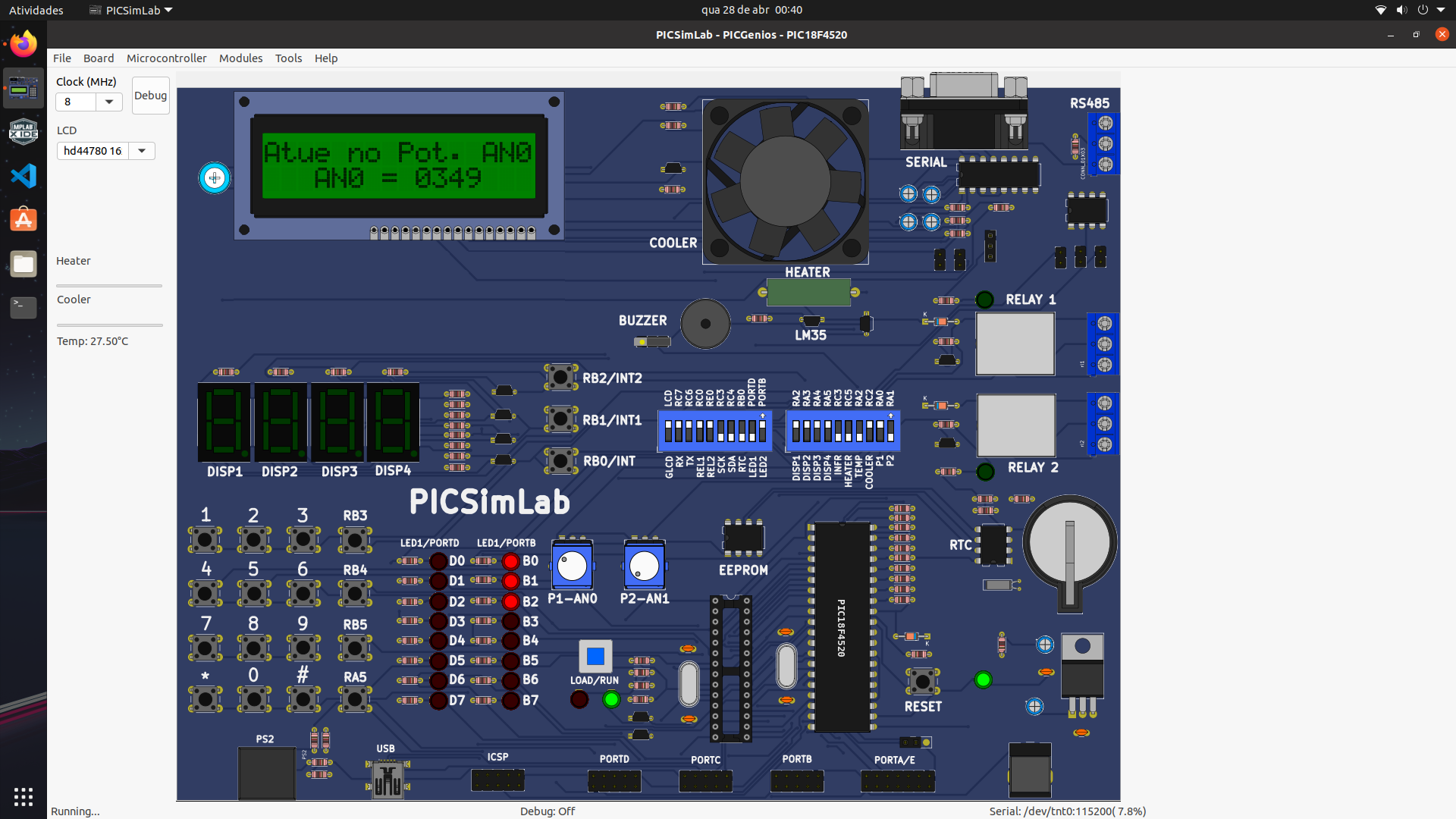Show all applications grid

click(24, 796)
